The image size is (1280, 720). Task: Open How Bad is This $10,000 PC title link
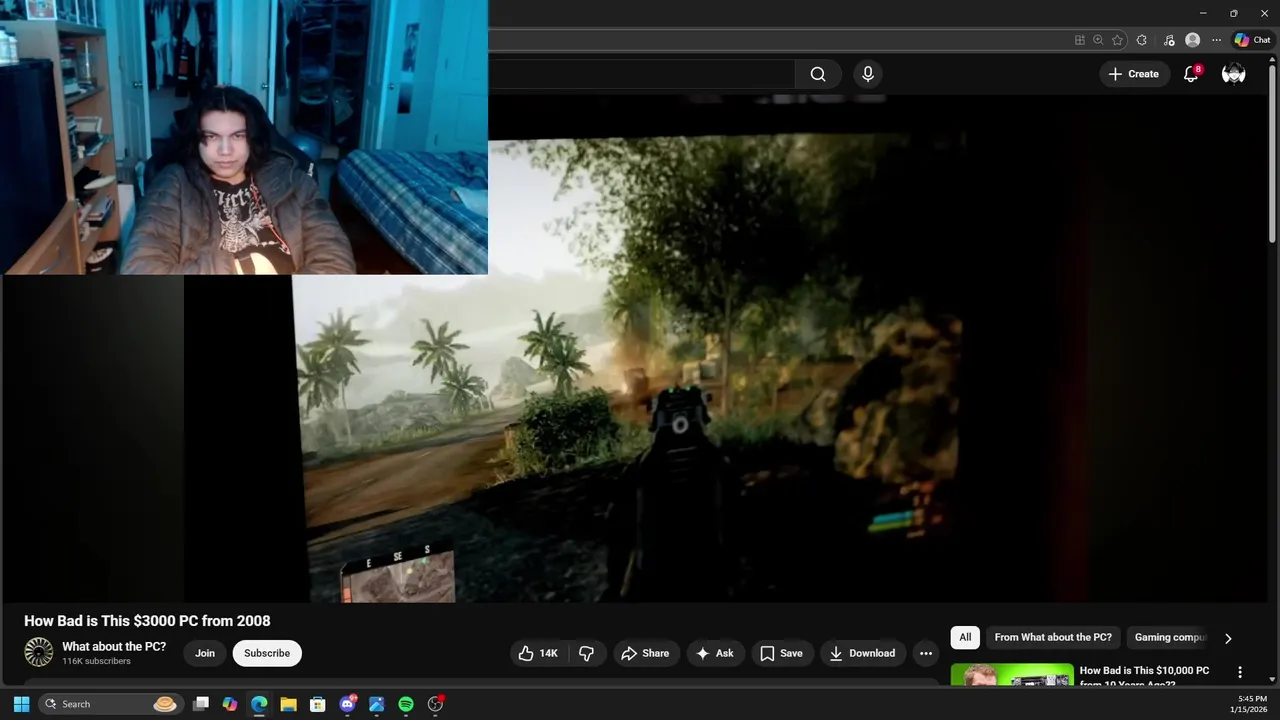point(1144,677)
